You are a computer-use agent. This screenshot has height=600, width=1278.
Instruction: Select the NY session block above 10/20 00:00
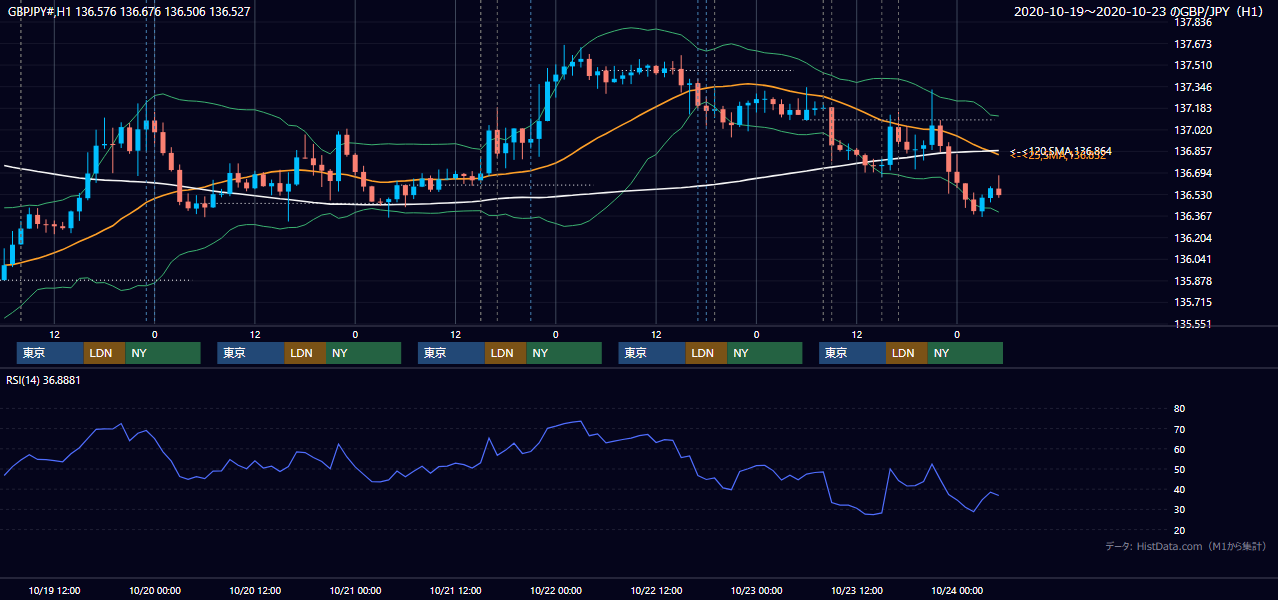163,353
